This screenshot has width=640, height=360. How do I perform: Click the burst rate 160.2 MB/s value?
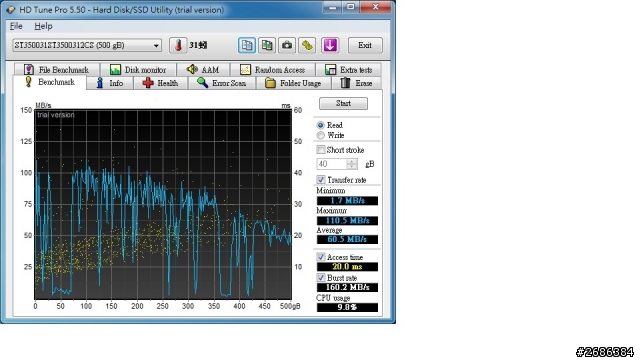tap(347, 287)
